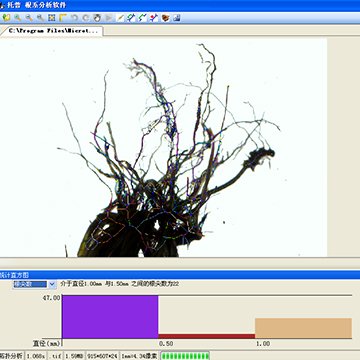360x360 pixels.
Task: Click the '1.59MB' status bar entry
Action: point(75,356)
